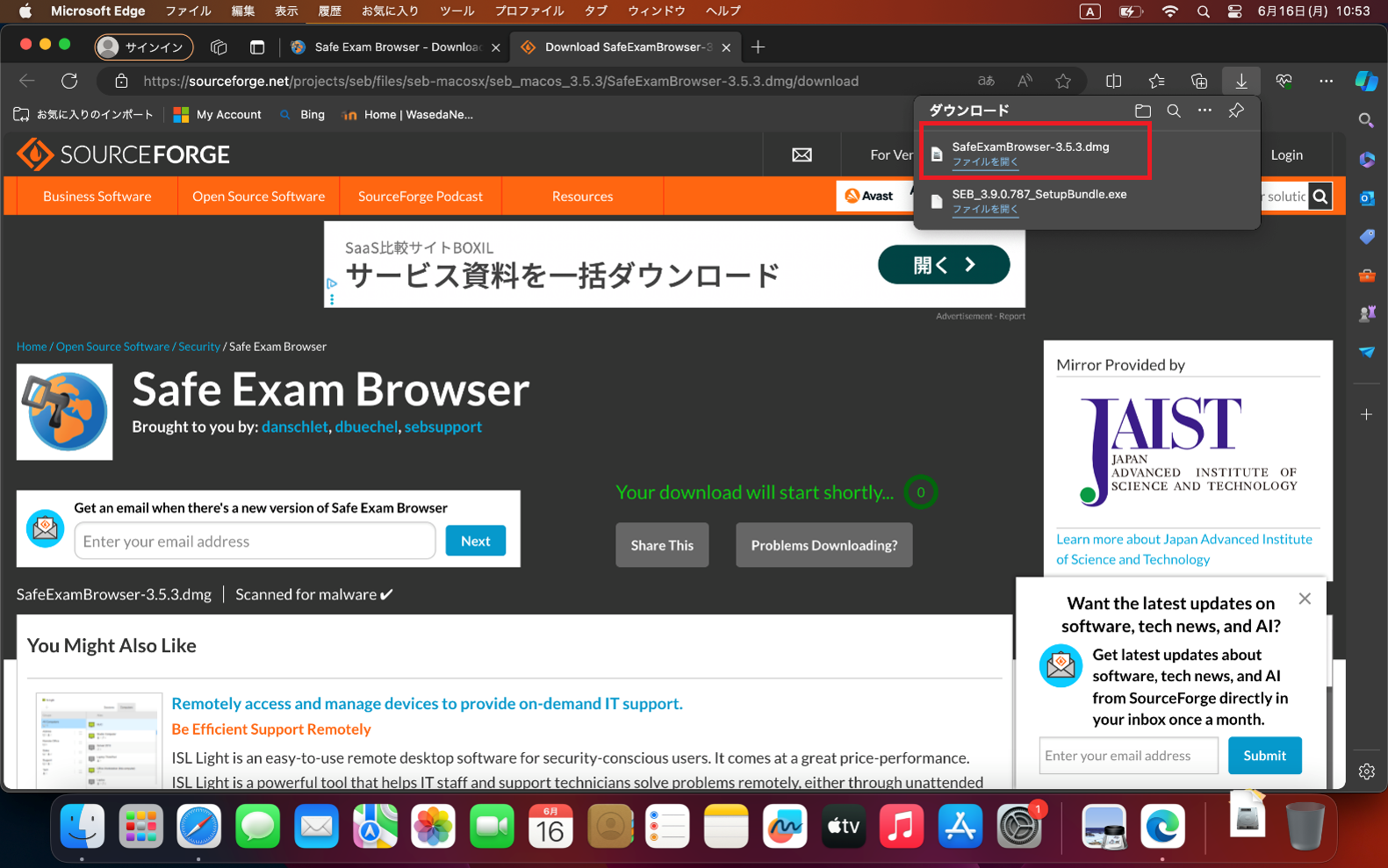The height and width of the screenshot is (868, 1388).
Task: Open sidebar search icon
Action: point(1366,120)
